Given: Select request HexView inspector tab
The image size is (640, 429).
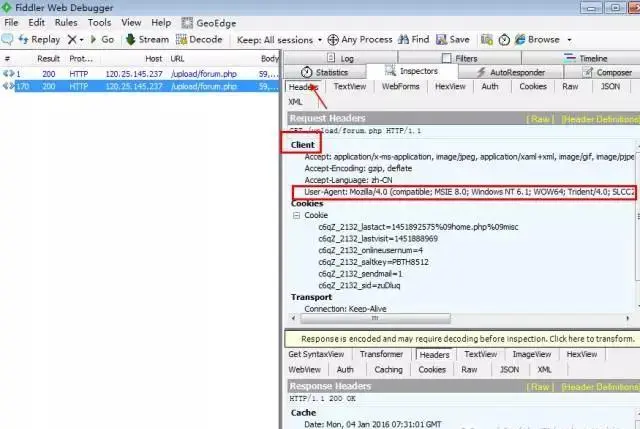Looking at the screenshot, I should [x=450, y=87].
